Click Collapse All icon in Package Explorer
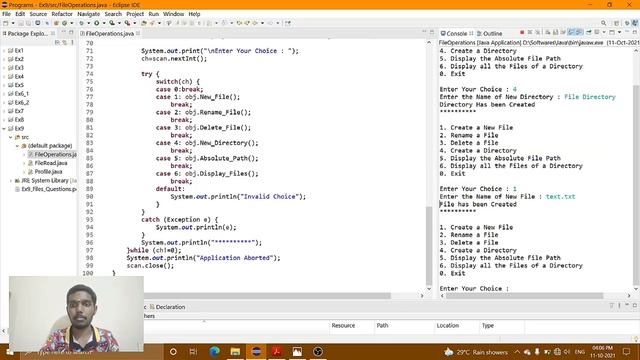Viewport: 640px width, 360px height. click(56, 42)
